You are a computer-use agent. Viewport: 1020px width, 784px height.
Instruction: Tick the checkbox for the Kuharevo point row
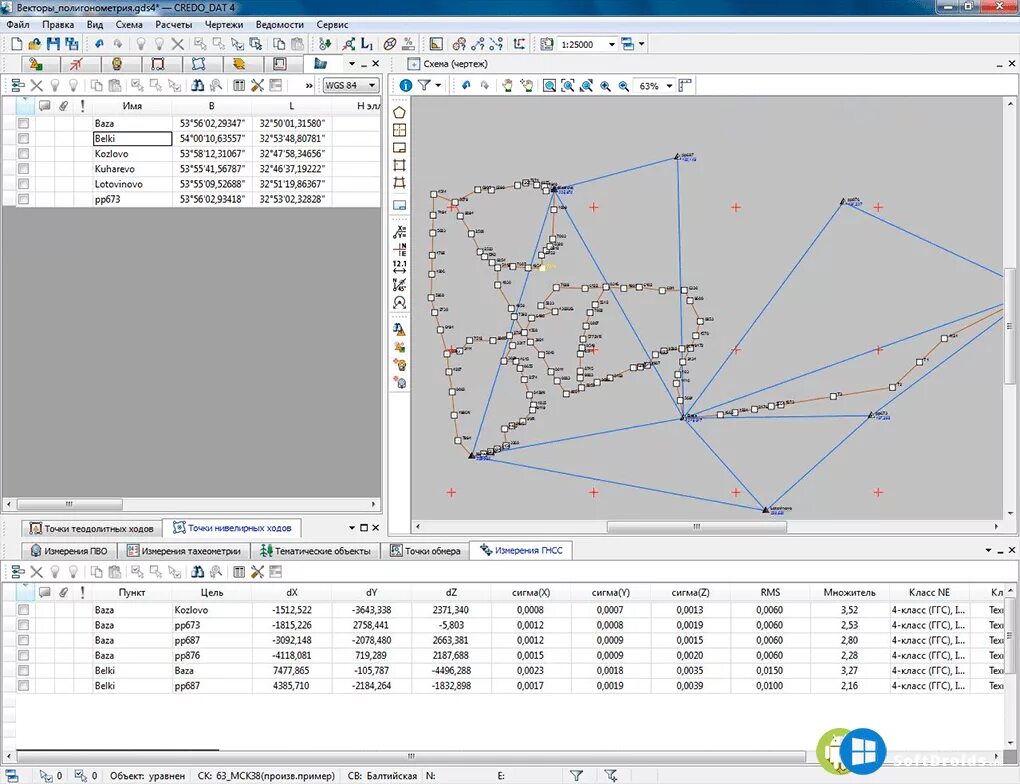23,169
